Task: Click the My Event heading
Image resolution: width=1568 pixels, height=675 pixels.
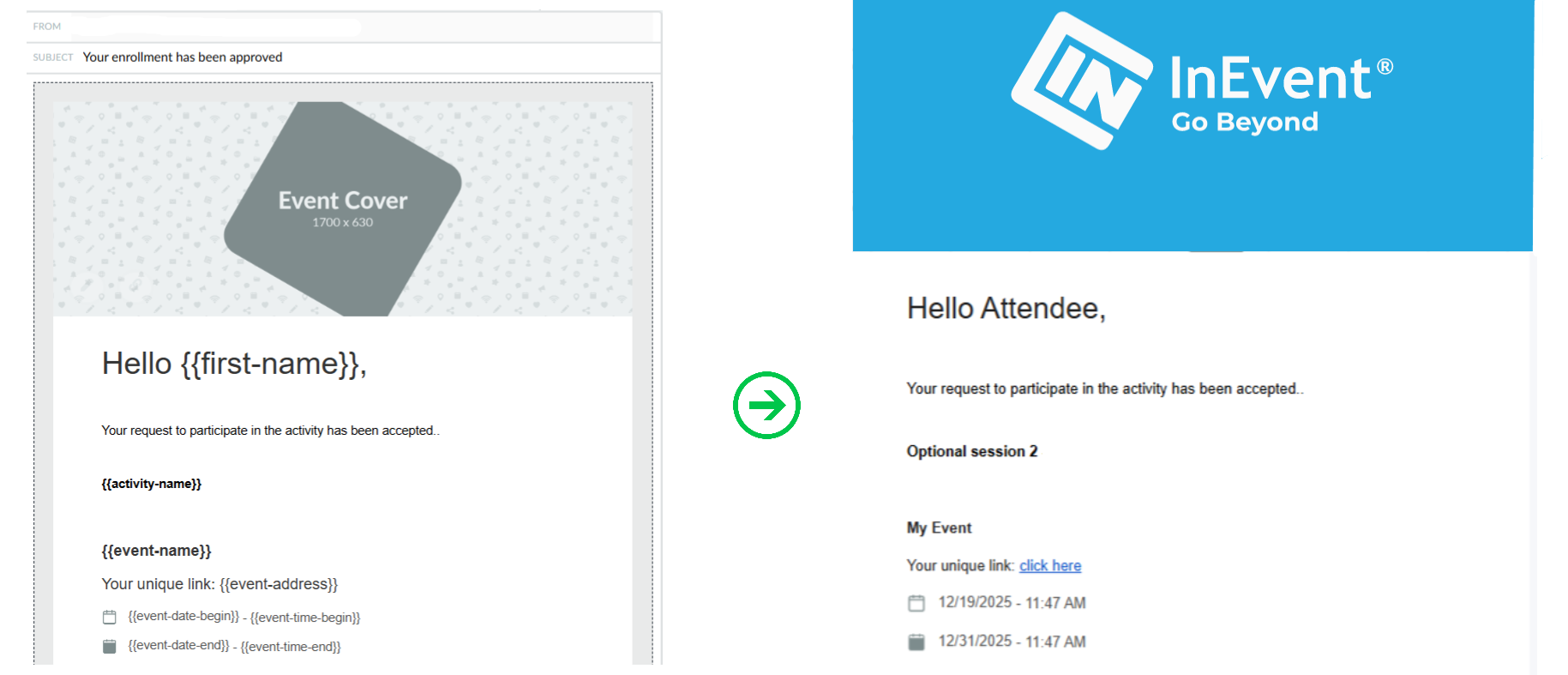Action: click(x=939, y=527)
